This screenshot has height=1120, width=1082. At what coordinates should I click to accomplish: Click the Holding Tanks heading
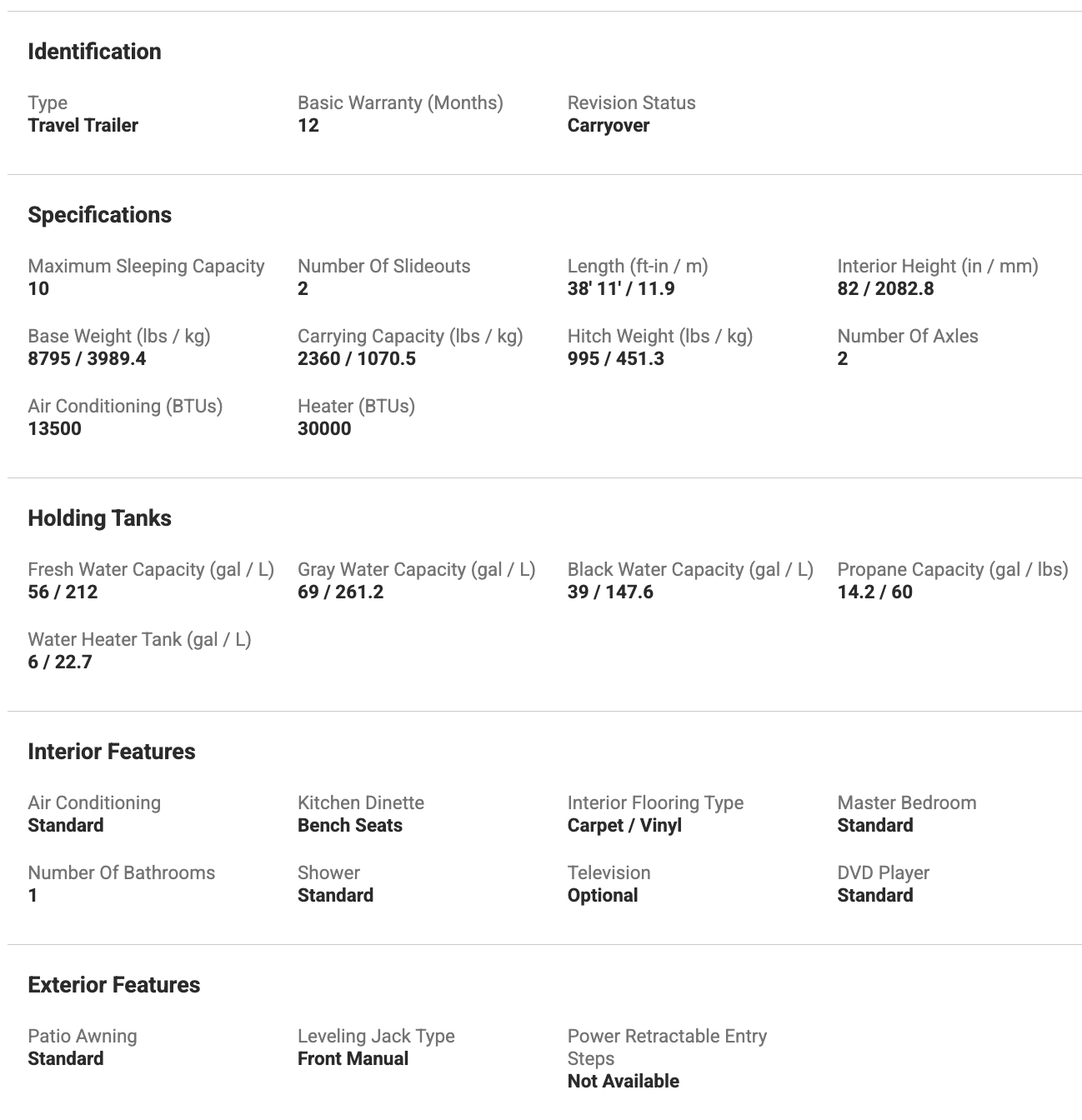[x=99, y=518]
